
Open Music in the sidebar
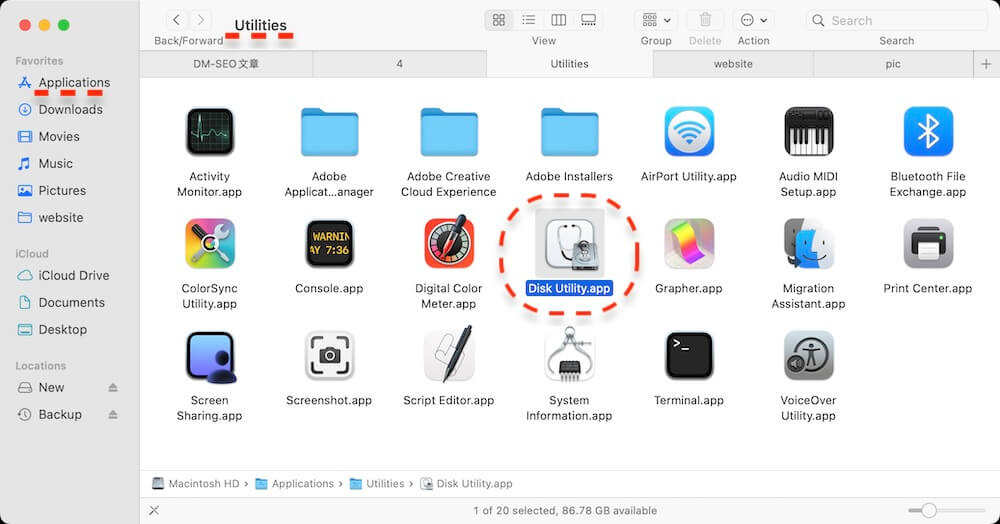click(x=45, y=163)
